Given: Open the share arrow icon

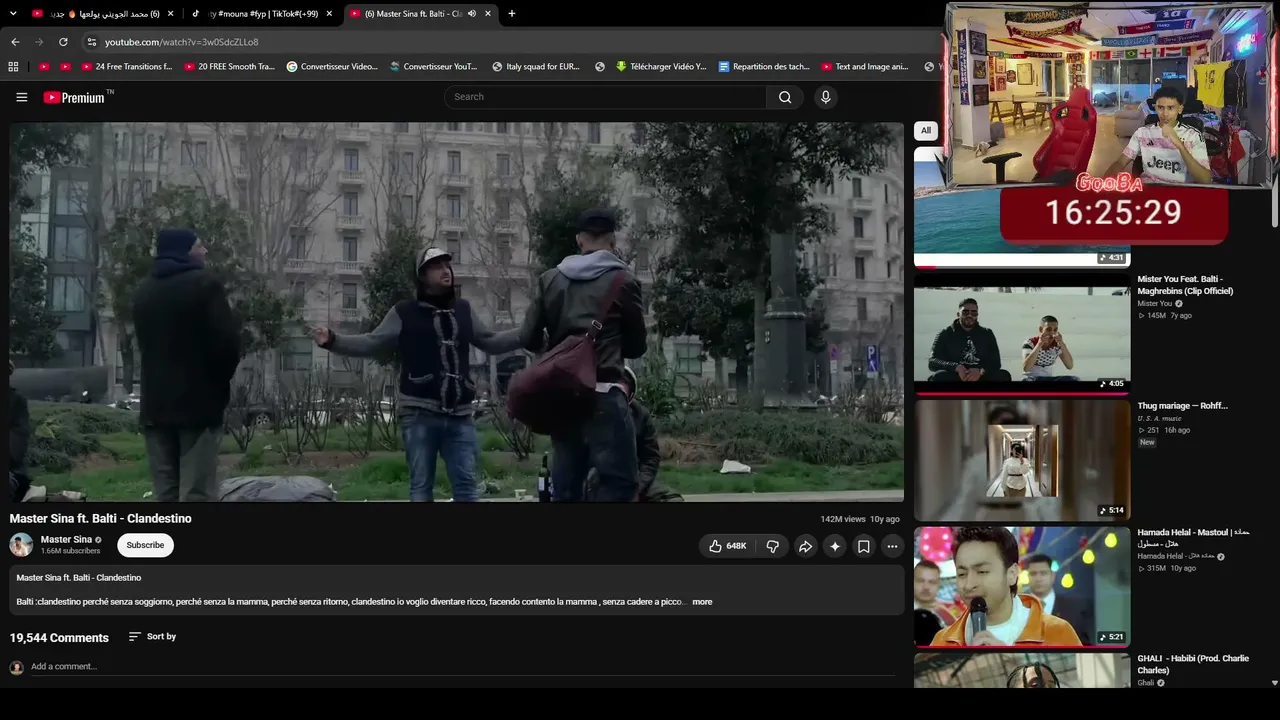Looking at the screenshot, I should click(805, 546).
